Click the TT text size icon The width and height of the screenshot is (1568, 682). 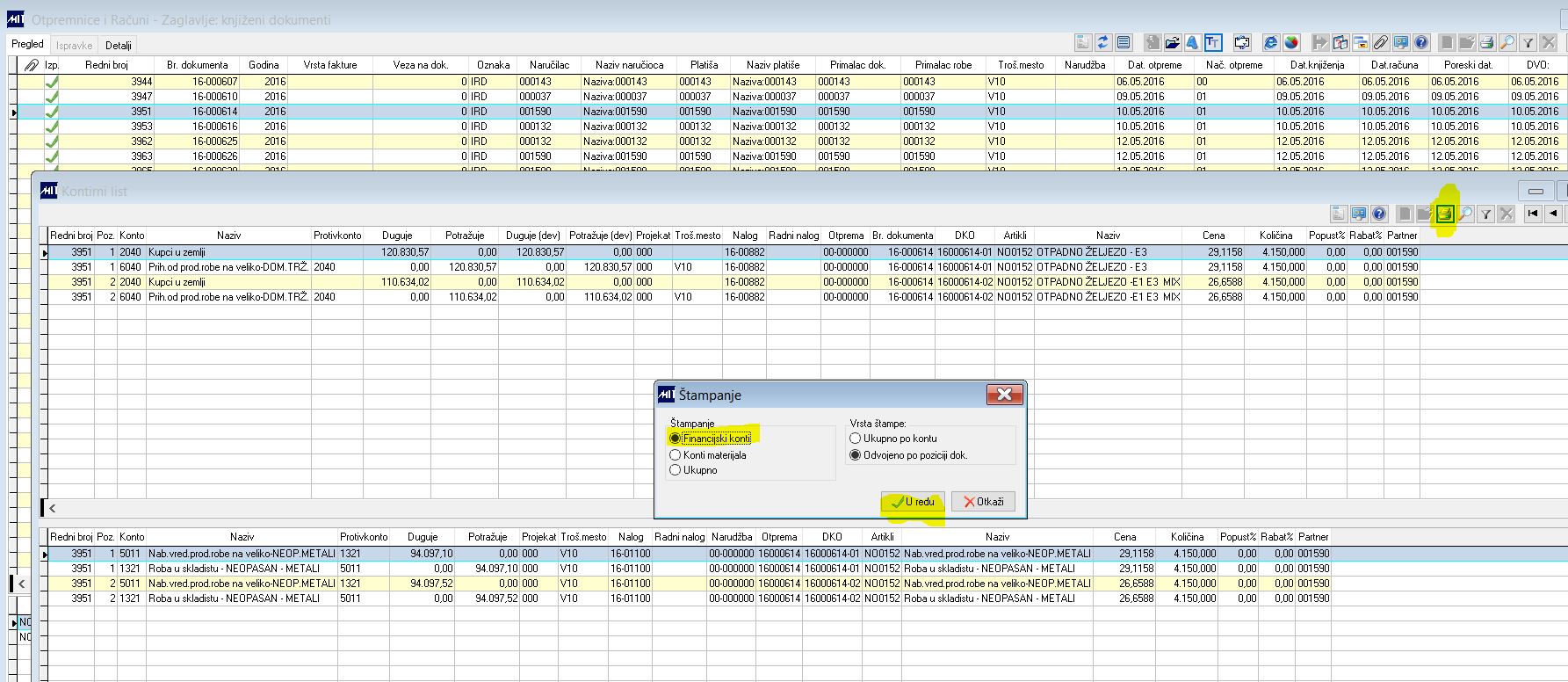point(1213,42)
